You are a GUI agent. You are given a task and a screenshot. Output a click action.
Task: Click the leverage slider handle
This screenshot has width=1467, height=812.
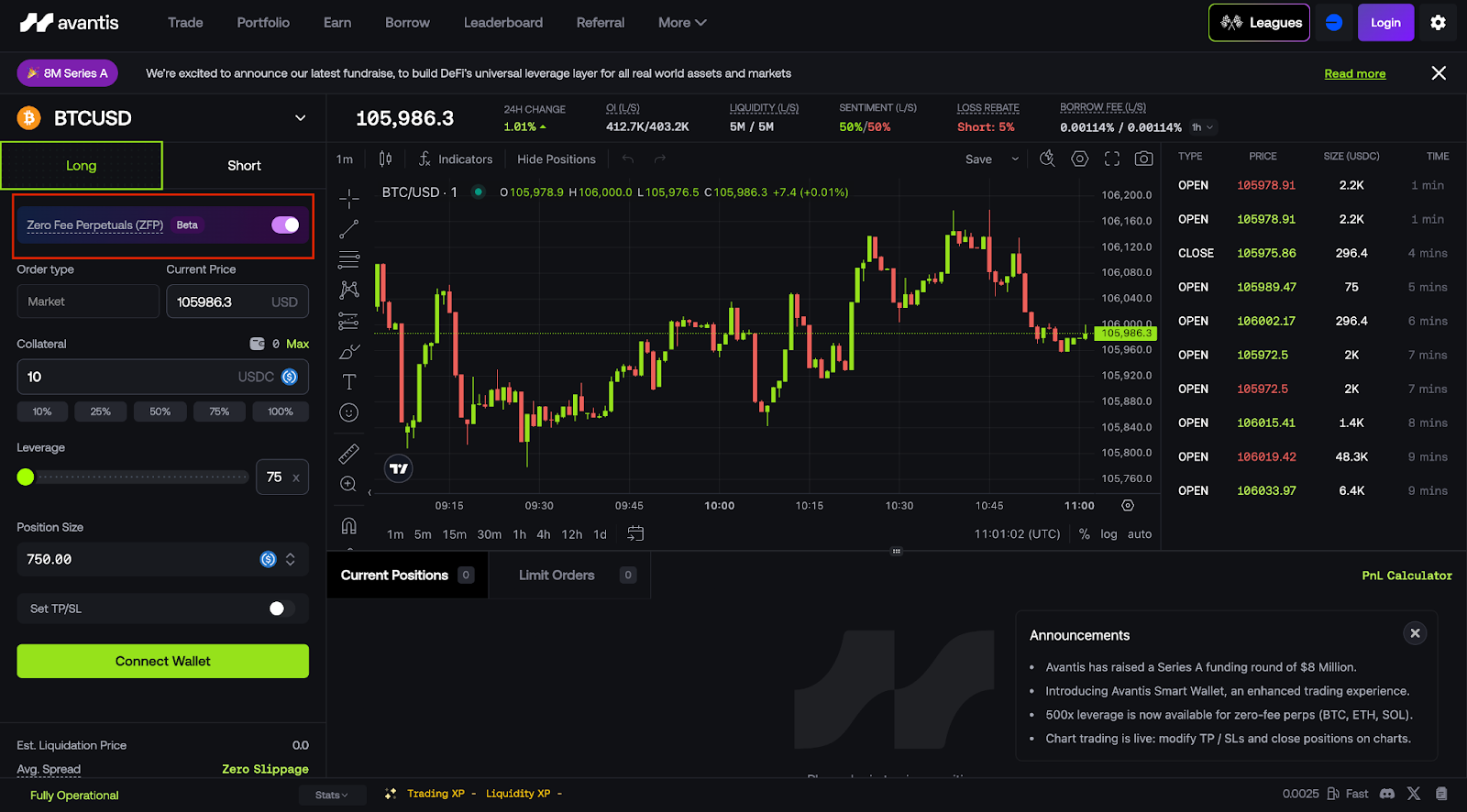(26, 477)
